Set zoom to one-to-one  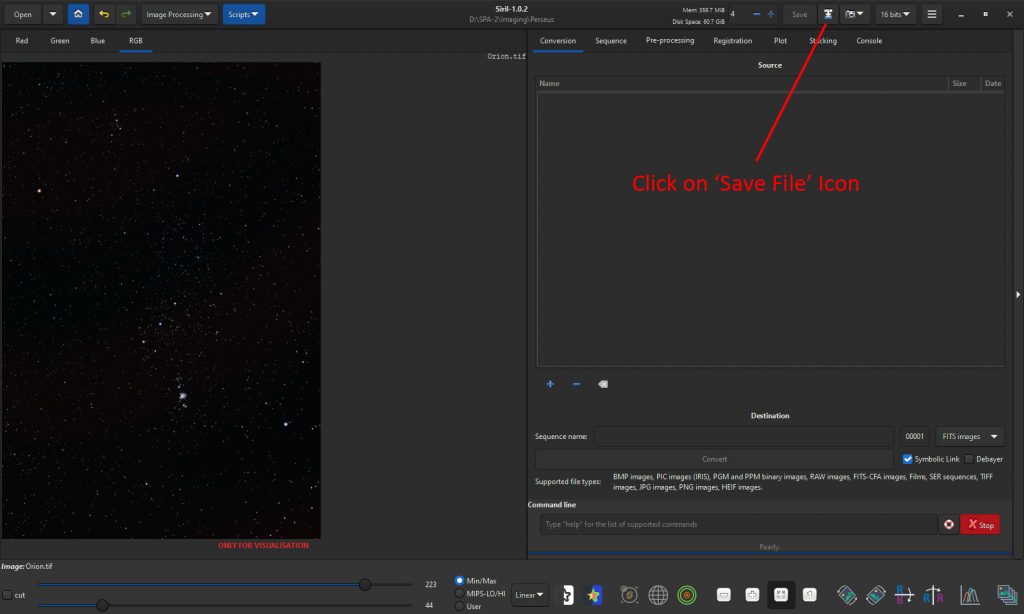(x=810, y=594)
